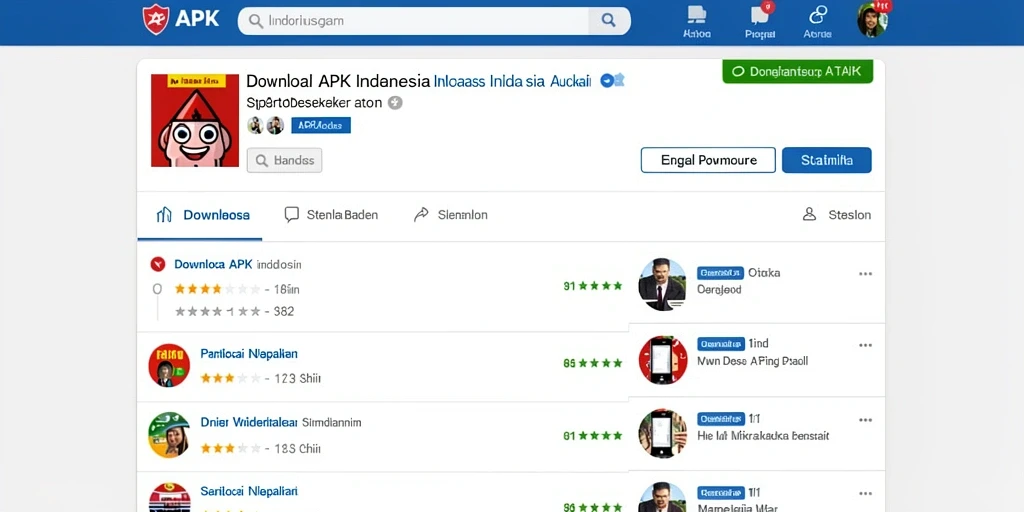This screenshot has width=1024, height=512.
Task: Open the Panilocai Nlepalian app icon
Action: tap(169, 365)
